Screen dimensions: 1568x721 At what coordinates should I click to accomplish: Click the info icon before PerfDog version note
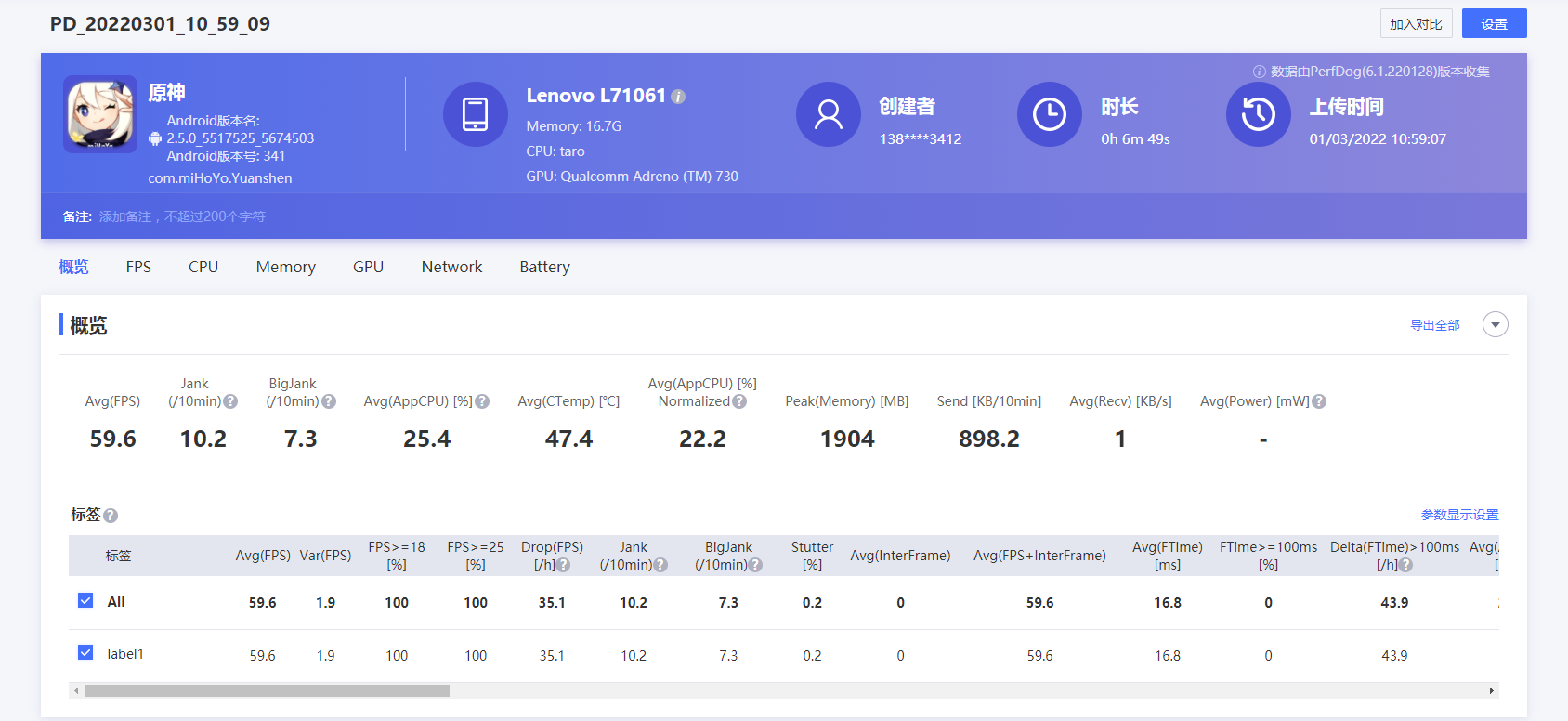click(1260, 72)
